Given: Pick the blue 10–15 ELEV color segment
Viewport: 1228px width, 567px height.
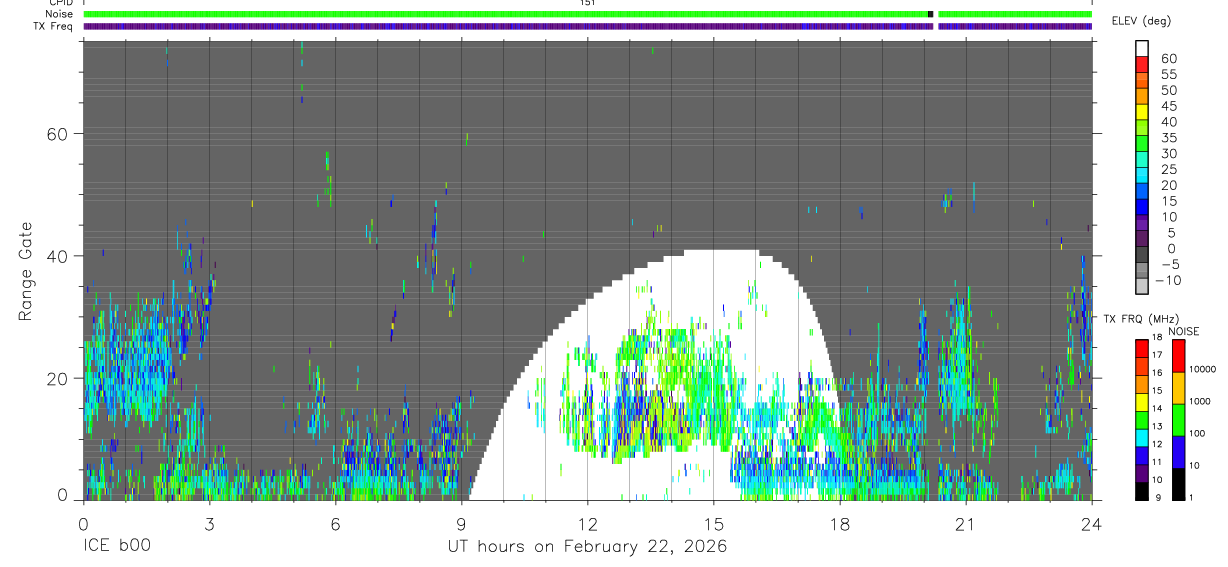Looking at the screenshot, I should pos(1142,209).
